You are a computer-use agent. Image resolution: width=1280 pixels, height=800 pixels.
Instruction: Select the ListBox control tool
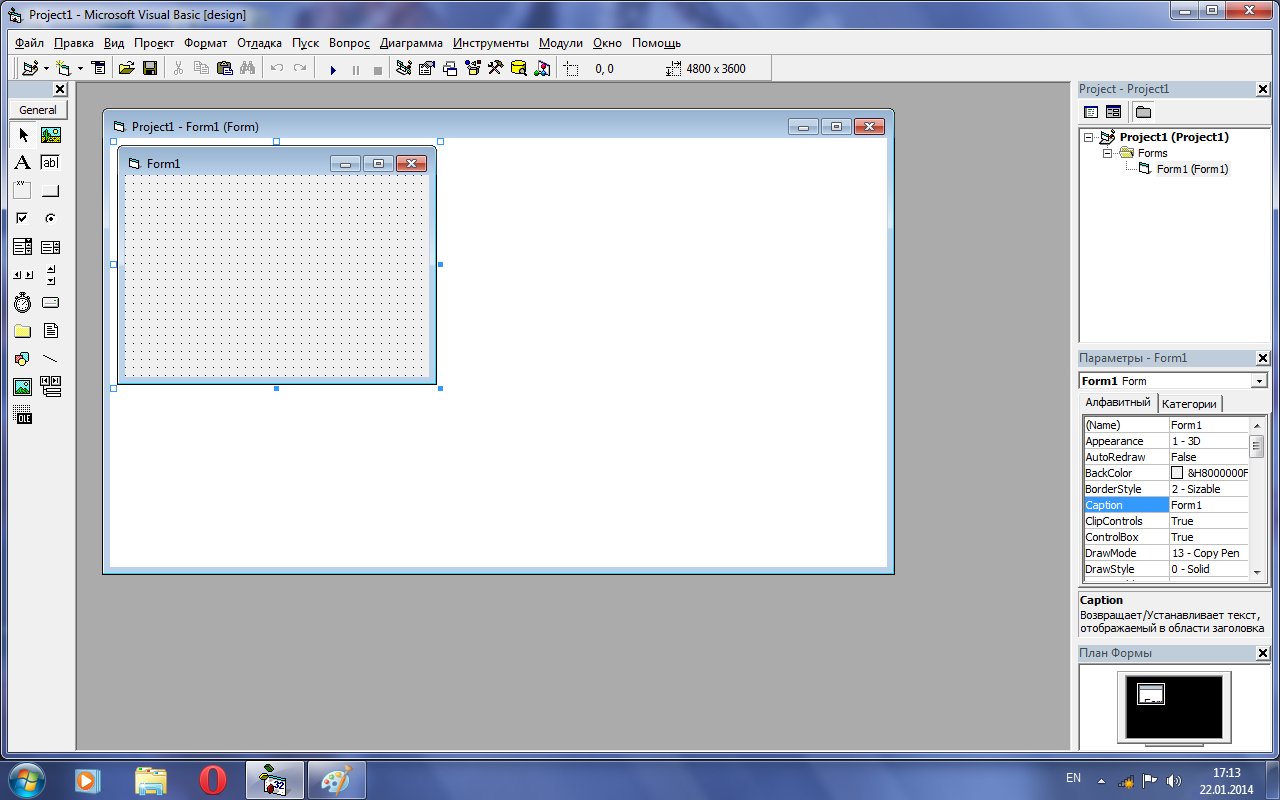pyautogui.click(x=51, y=246)
